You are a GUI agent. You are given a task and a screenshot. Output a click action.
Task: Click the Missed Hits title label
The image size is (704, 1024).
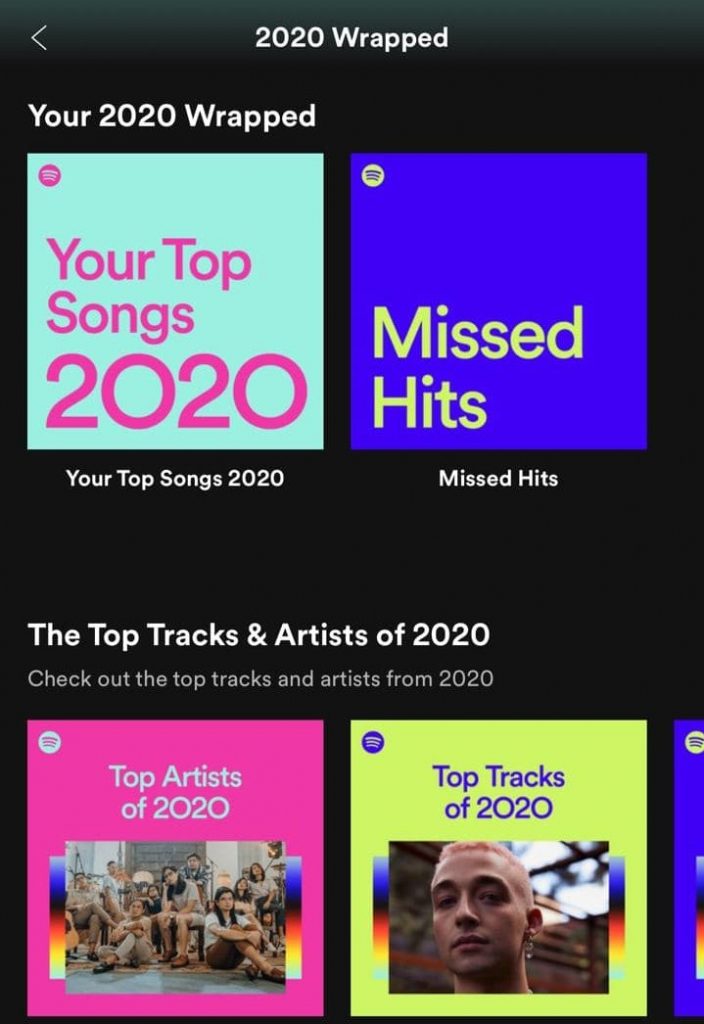point(497,479)
